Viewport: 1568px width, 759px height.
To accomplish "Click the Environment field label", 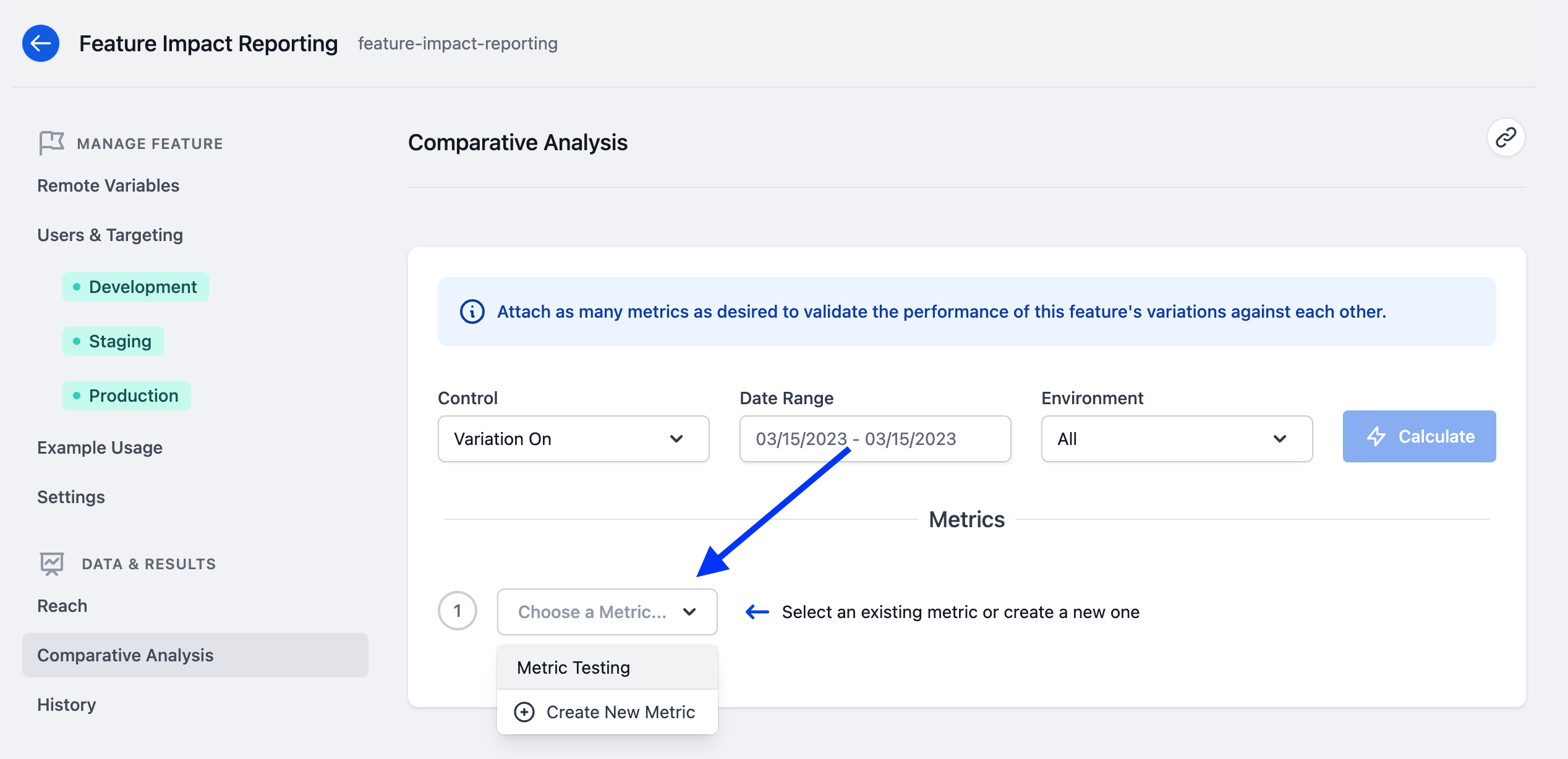I will point(1093,398).
